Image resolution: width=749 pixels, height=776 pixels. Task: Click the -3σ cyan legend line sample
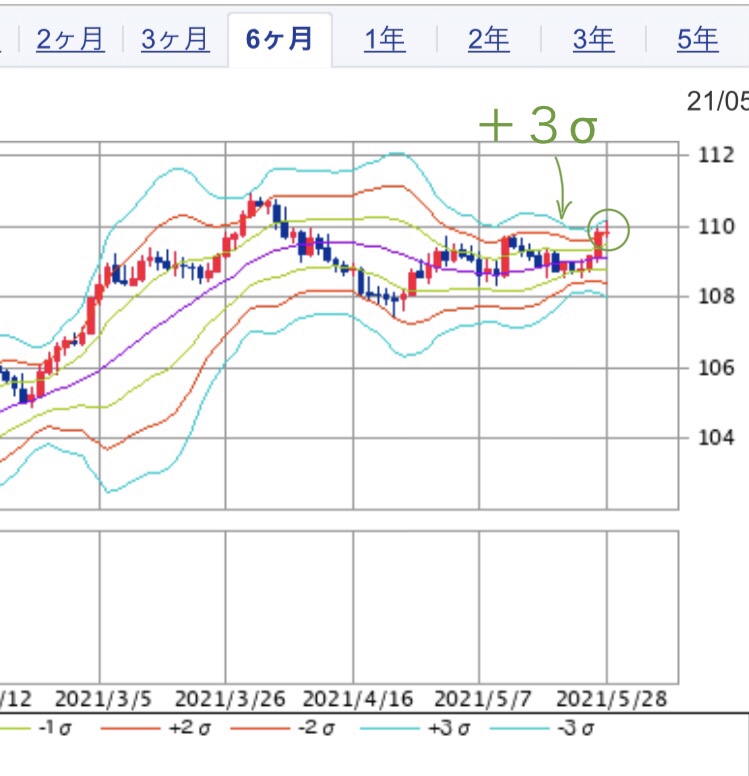tap(519, 728)
